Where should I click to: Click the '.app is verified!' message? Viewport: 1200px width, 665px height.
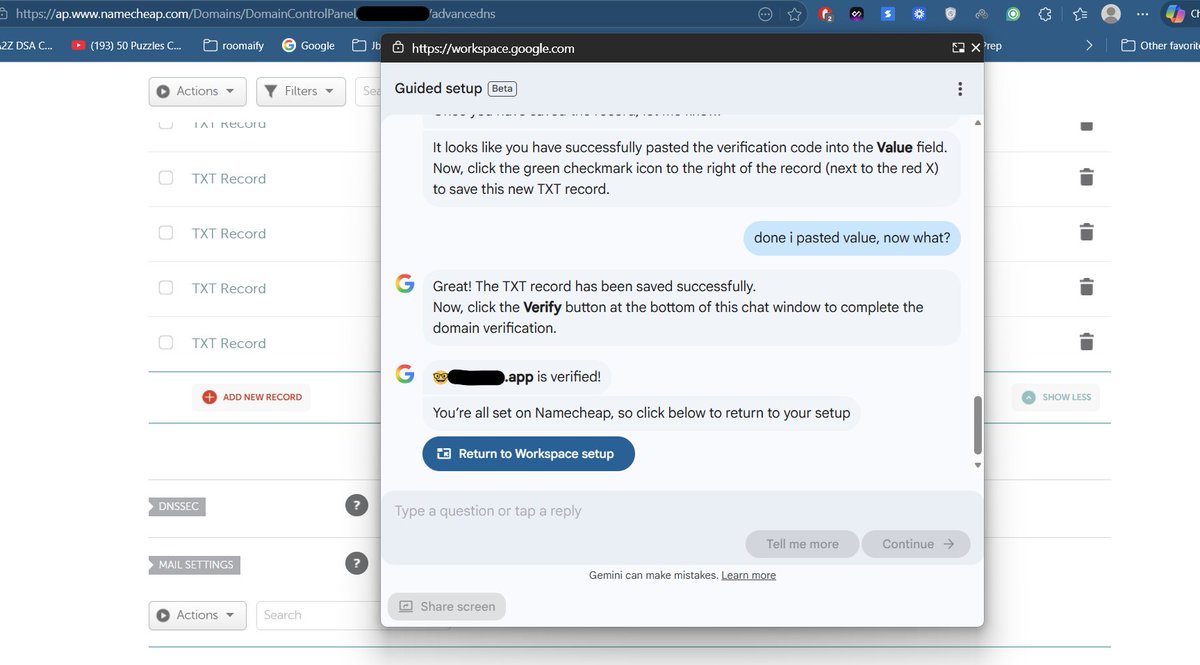click(517, 377)
